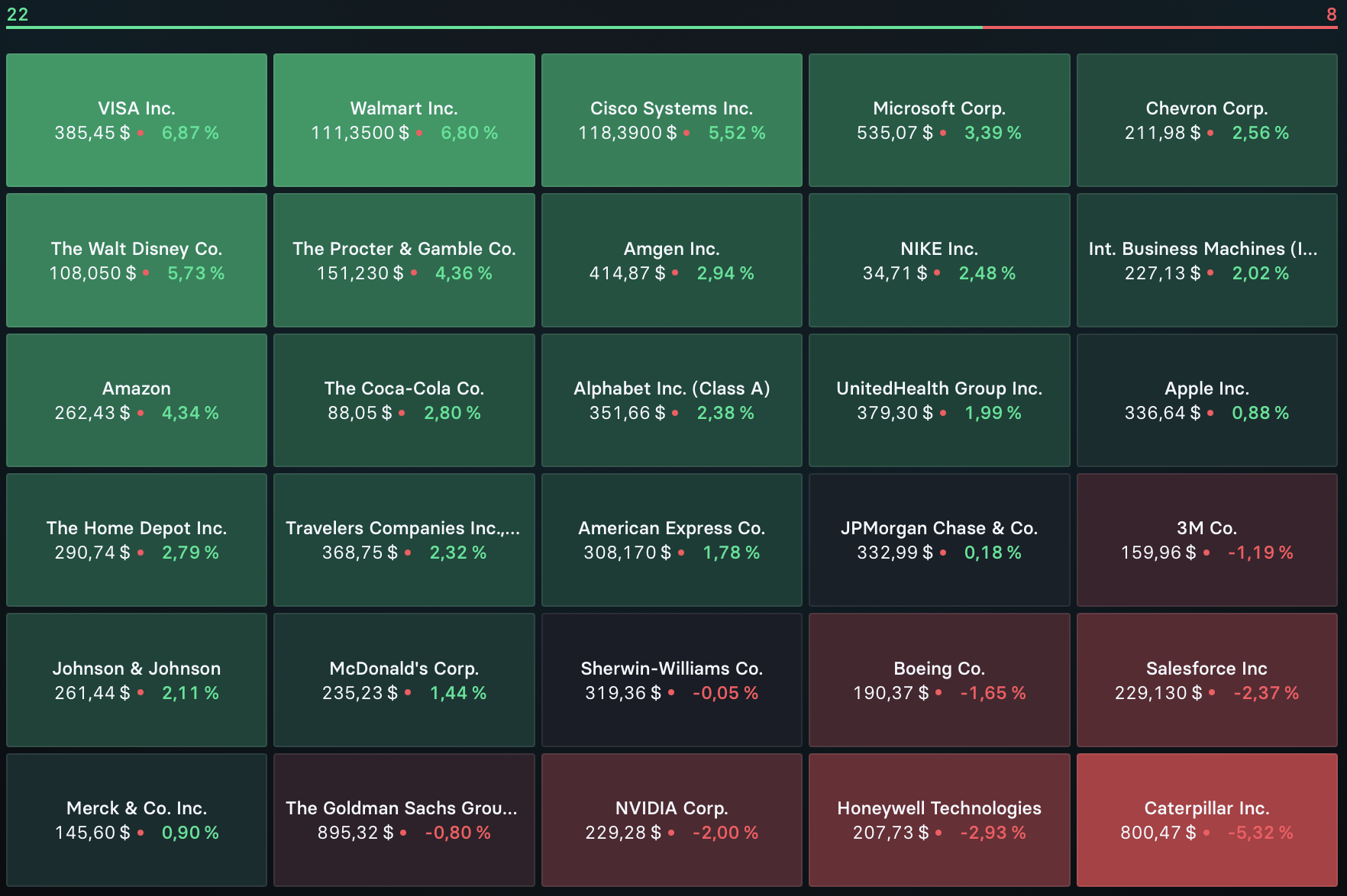Open Cisco Systems Inc. tile
This screenshot has height=896, width=1347.
click(x=672, y=120)
